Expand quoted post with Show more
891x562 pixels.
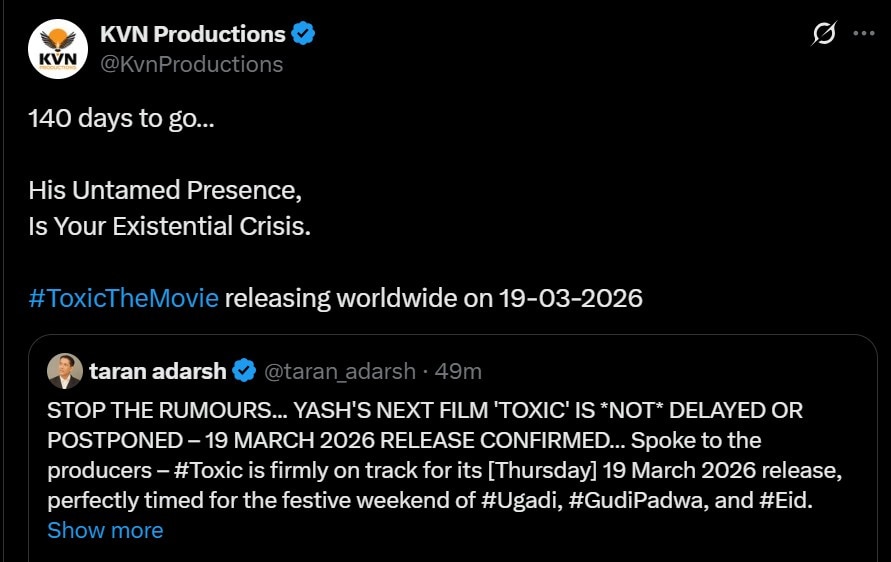coord(105,530)
